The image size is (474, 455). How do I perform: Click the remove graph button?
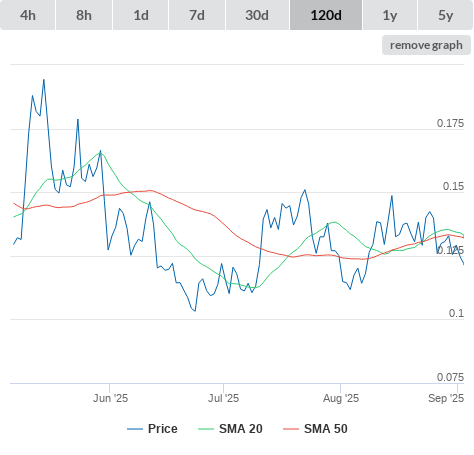[x=426, y=45]
